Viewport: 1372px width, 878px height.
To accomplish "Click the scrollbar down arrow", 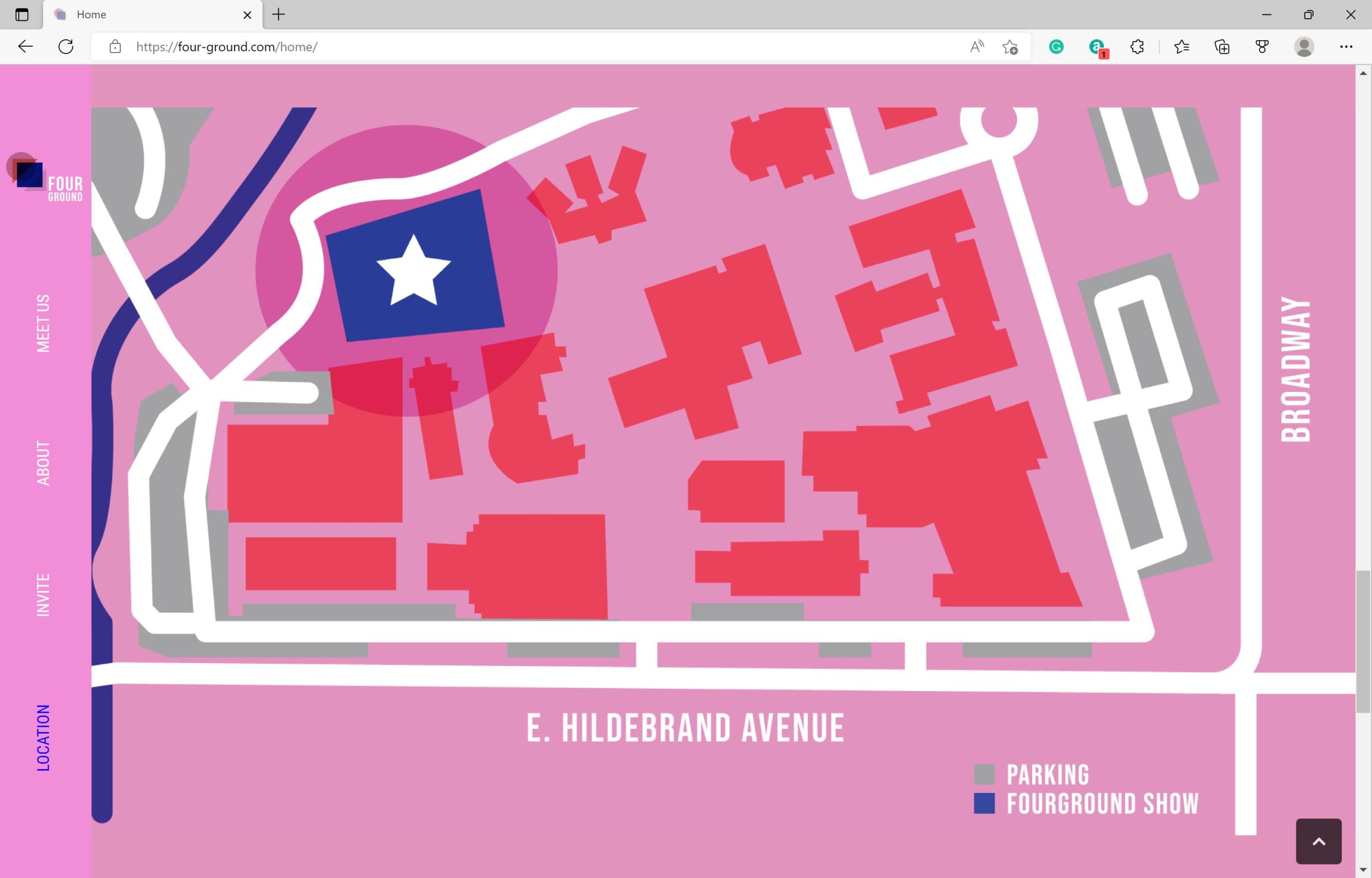I will (1363, 870).
